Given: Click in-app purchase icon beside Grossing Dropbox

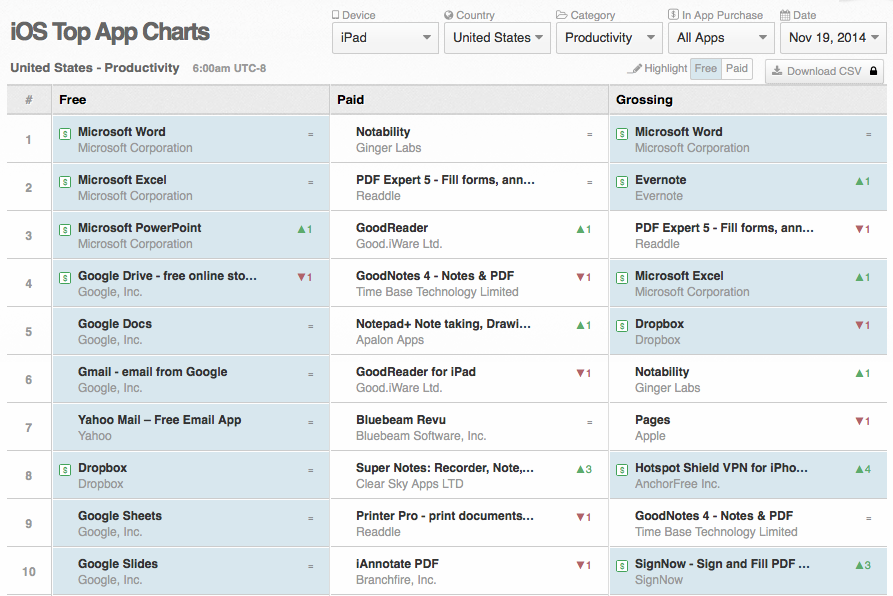Looking at the screenshot, I should coord(622,326).
